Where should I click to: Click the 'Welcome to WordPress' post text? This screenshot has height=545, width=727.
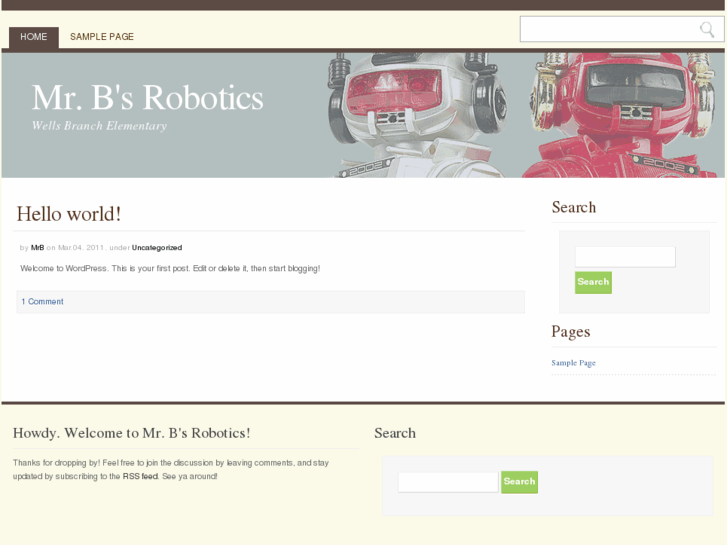point(170,269)
